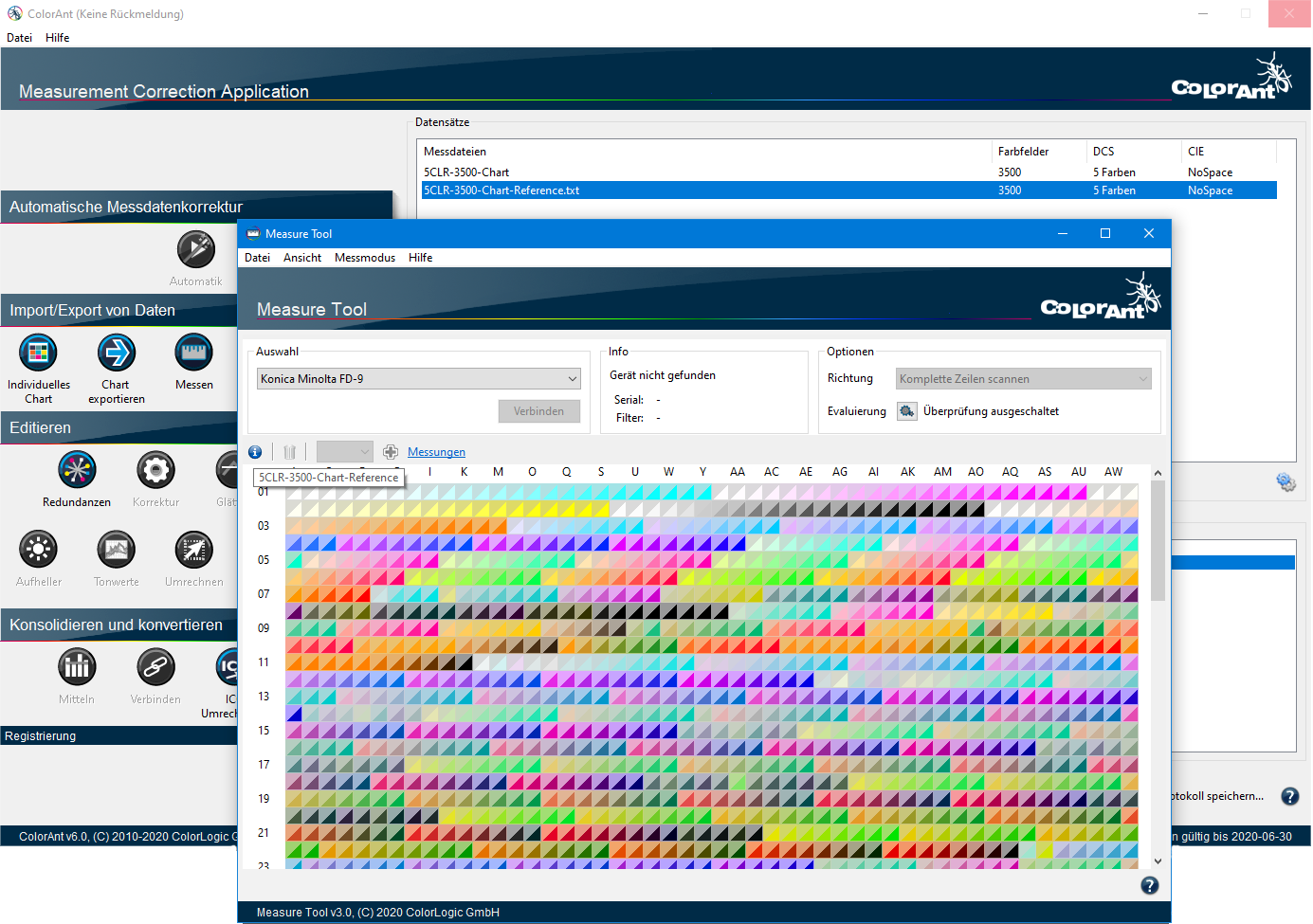Click the Mitteln icon

click(x=77, y=667)
